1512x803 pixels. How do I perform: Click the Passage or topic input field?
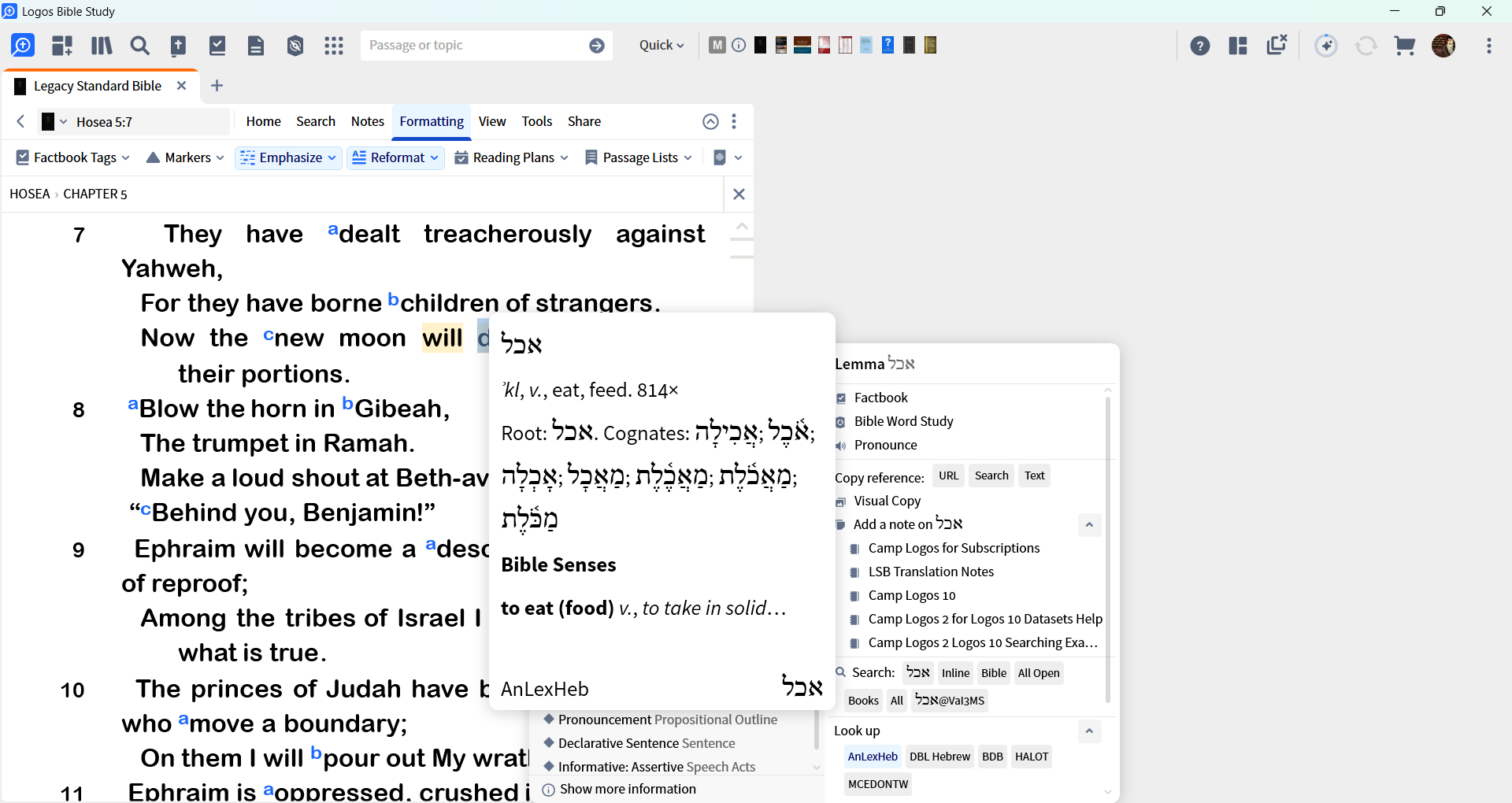tap(475, 46)
